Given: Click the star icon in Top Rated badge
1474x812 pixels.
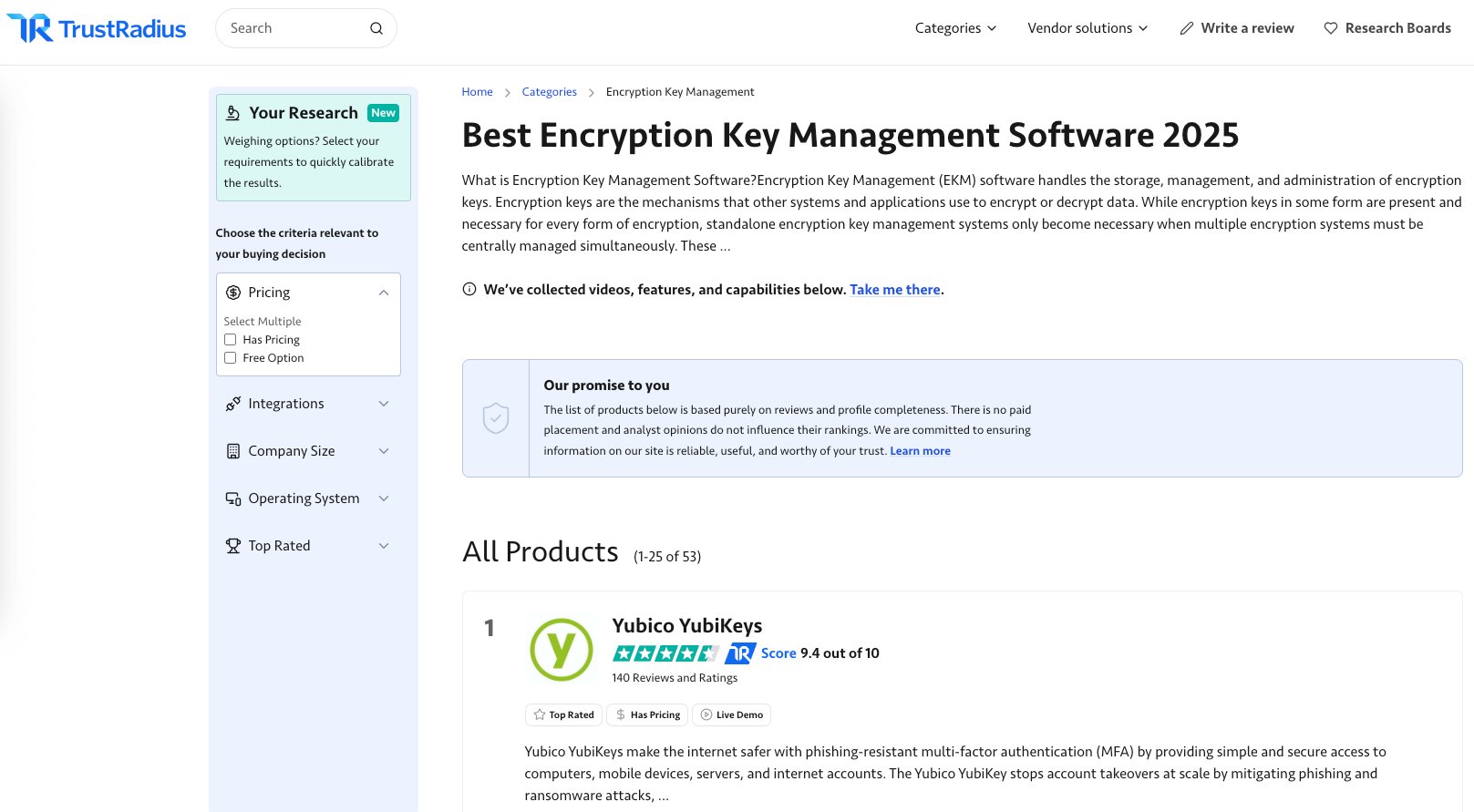Looking at the screenshot, I should (540, 715).
